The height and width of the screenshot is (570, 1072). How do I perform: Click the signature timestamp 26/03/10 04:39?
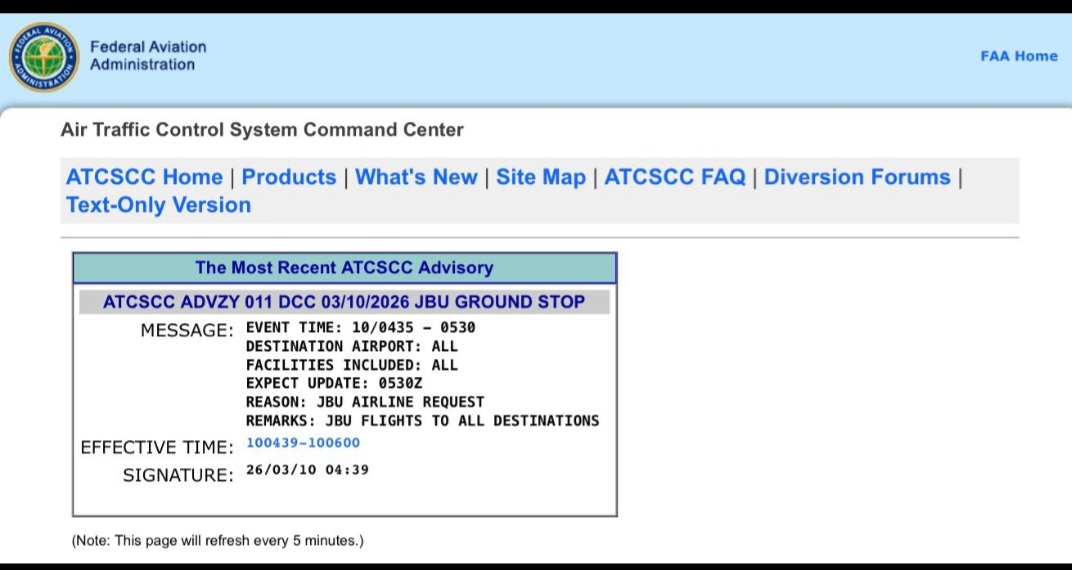pos(307,469)
